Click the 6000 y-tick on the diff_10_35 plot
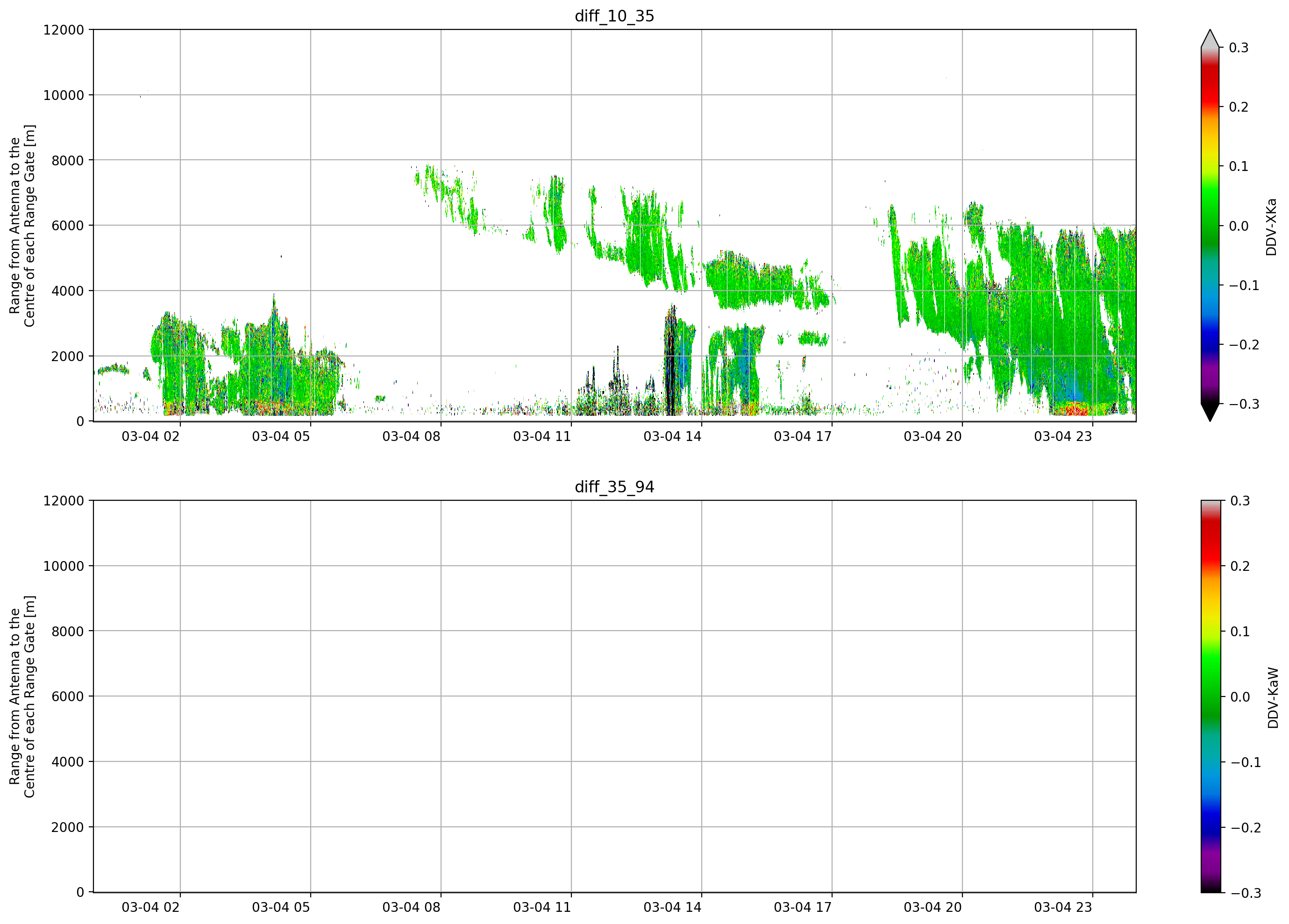 coord(68,226)
